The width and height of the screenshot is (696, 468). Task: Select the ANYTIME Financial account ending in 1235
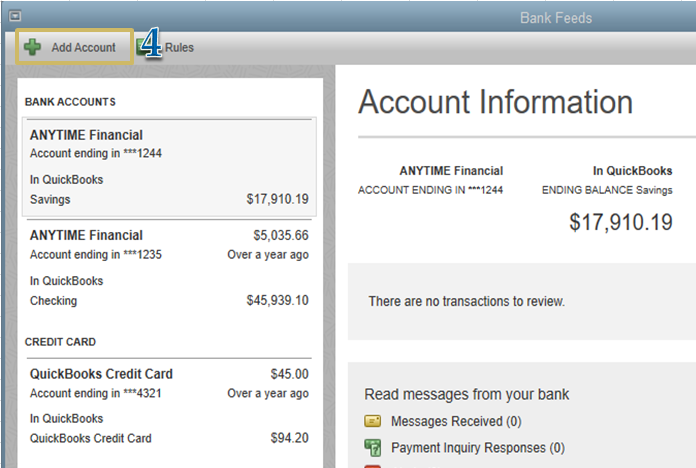click(168, 267)
